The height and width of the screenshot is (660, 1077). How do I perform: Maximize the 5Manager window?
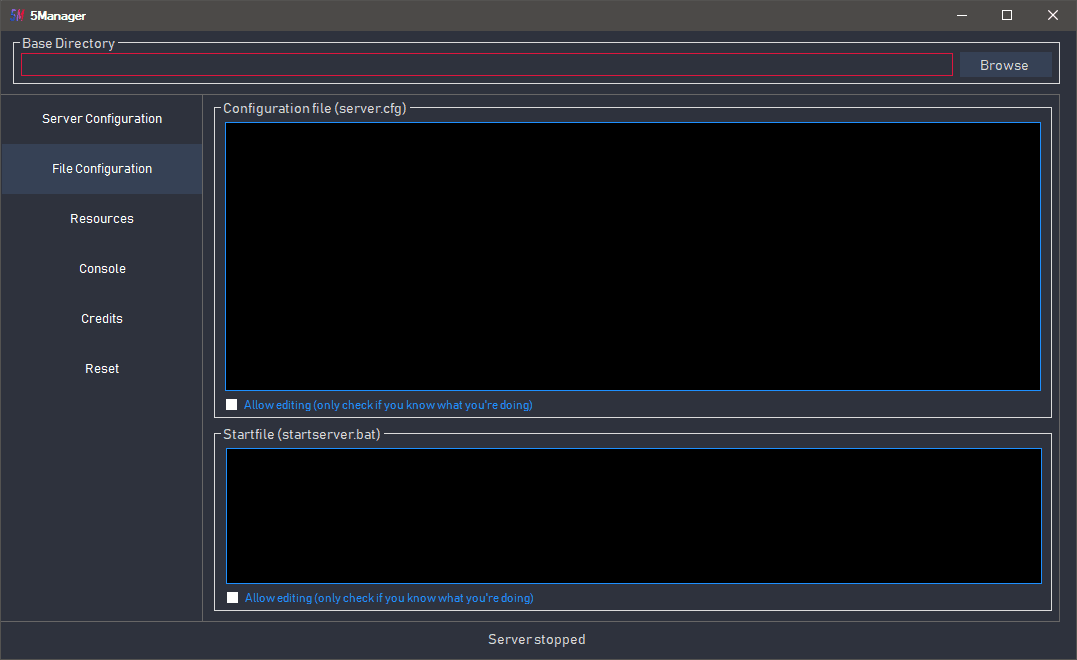point(1007,15)
